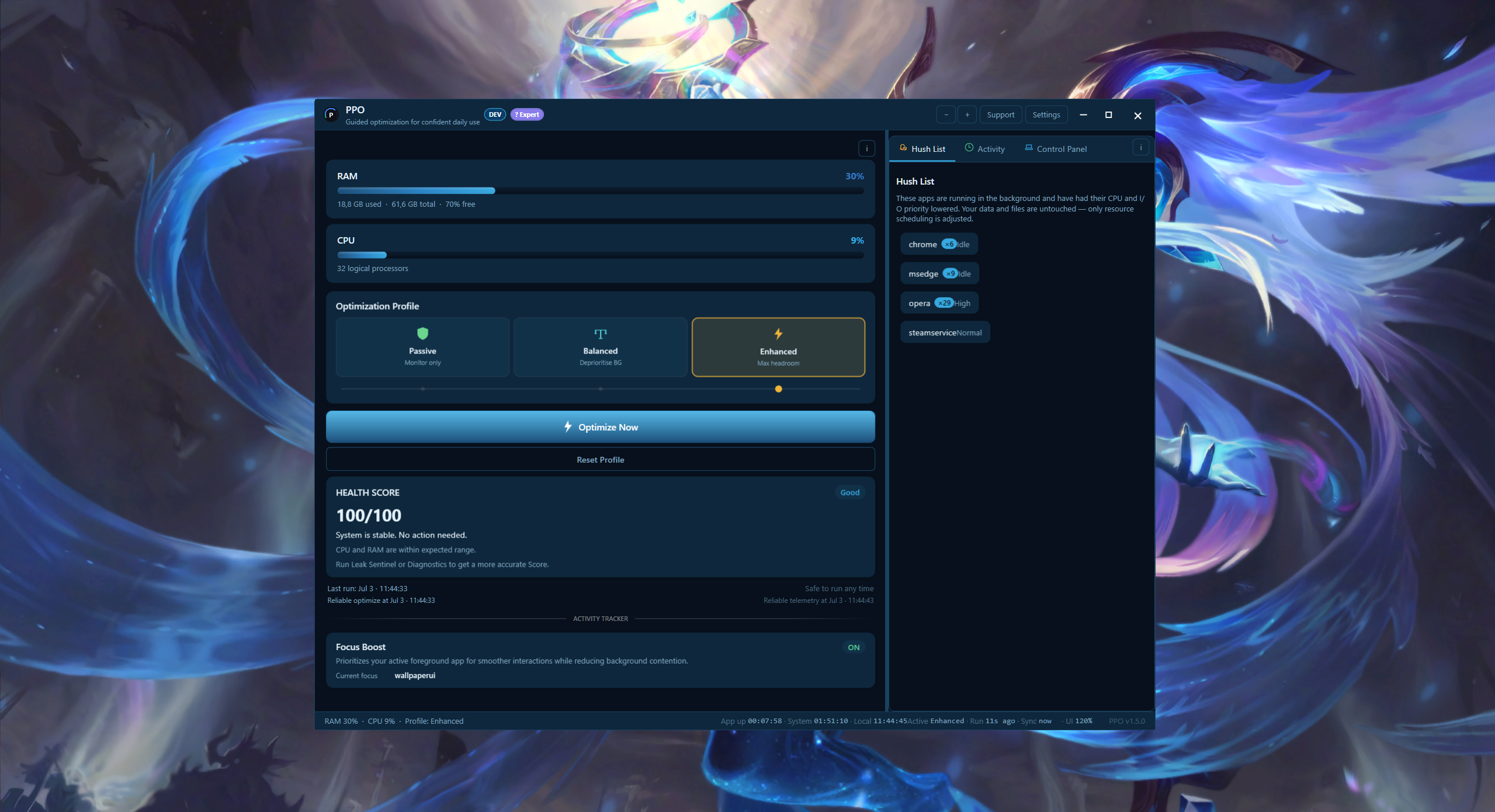Open the Settings dialog
1495x812 pixels.
pos(1046,114)
